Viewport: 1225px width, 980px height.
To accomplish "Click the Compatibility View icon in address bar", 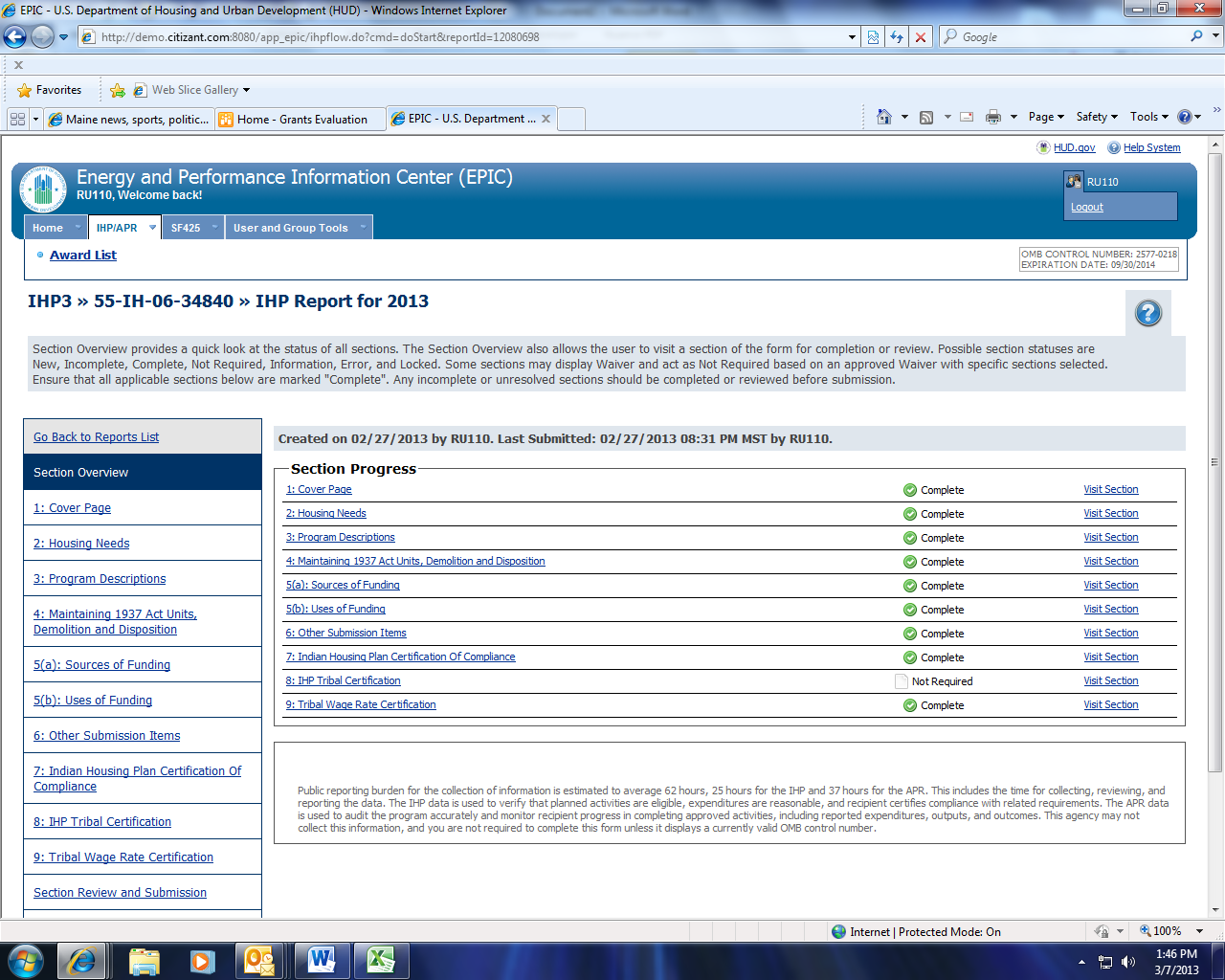I will coord(873,37).
